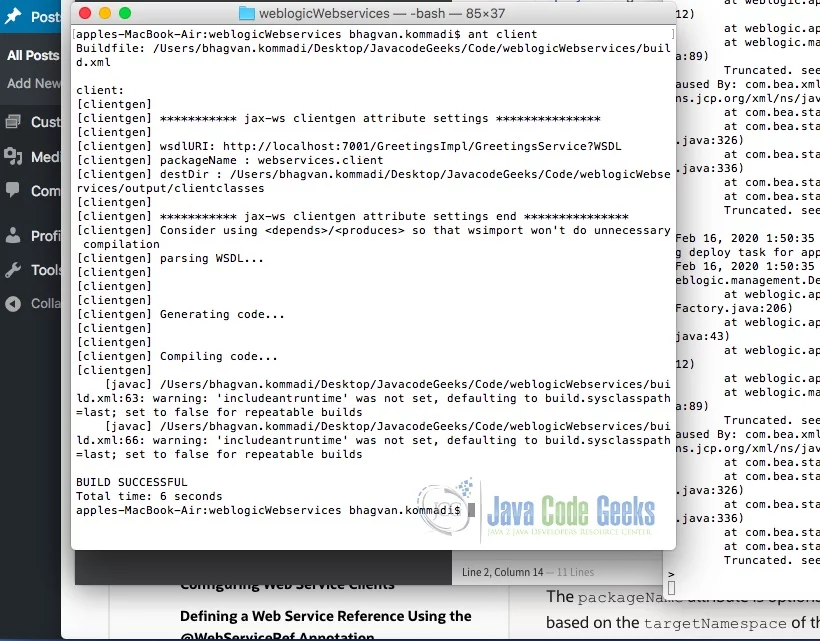Click the Collapse menu arrow icon
The image size is (820, 641).
(13, 304)
